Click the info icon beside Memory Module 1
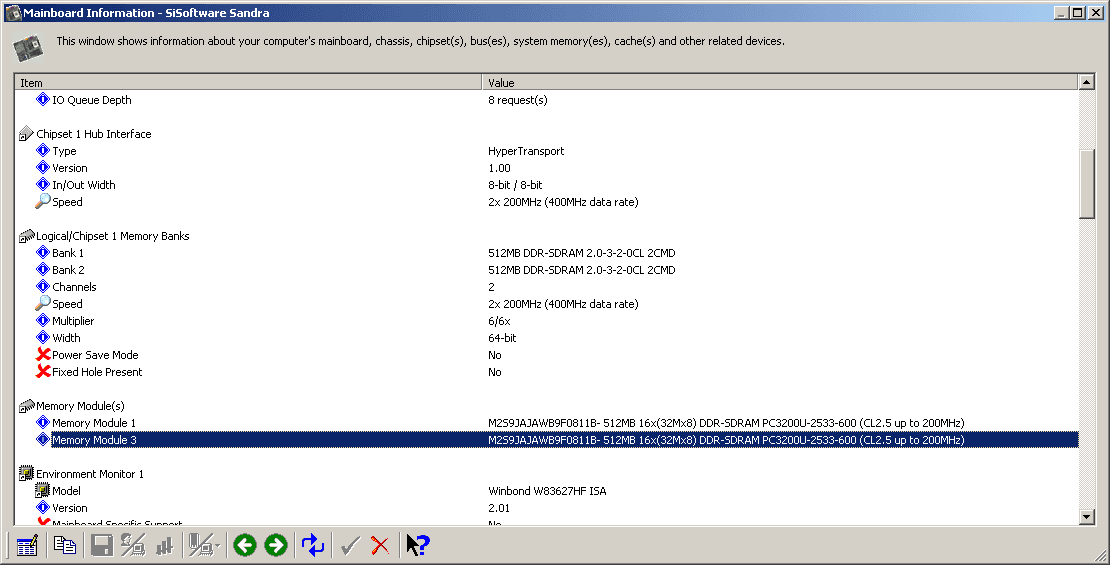The width and height of the screenshot is (1110, 565). 42,422
